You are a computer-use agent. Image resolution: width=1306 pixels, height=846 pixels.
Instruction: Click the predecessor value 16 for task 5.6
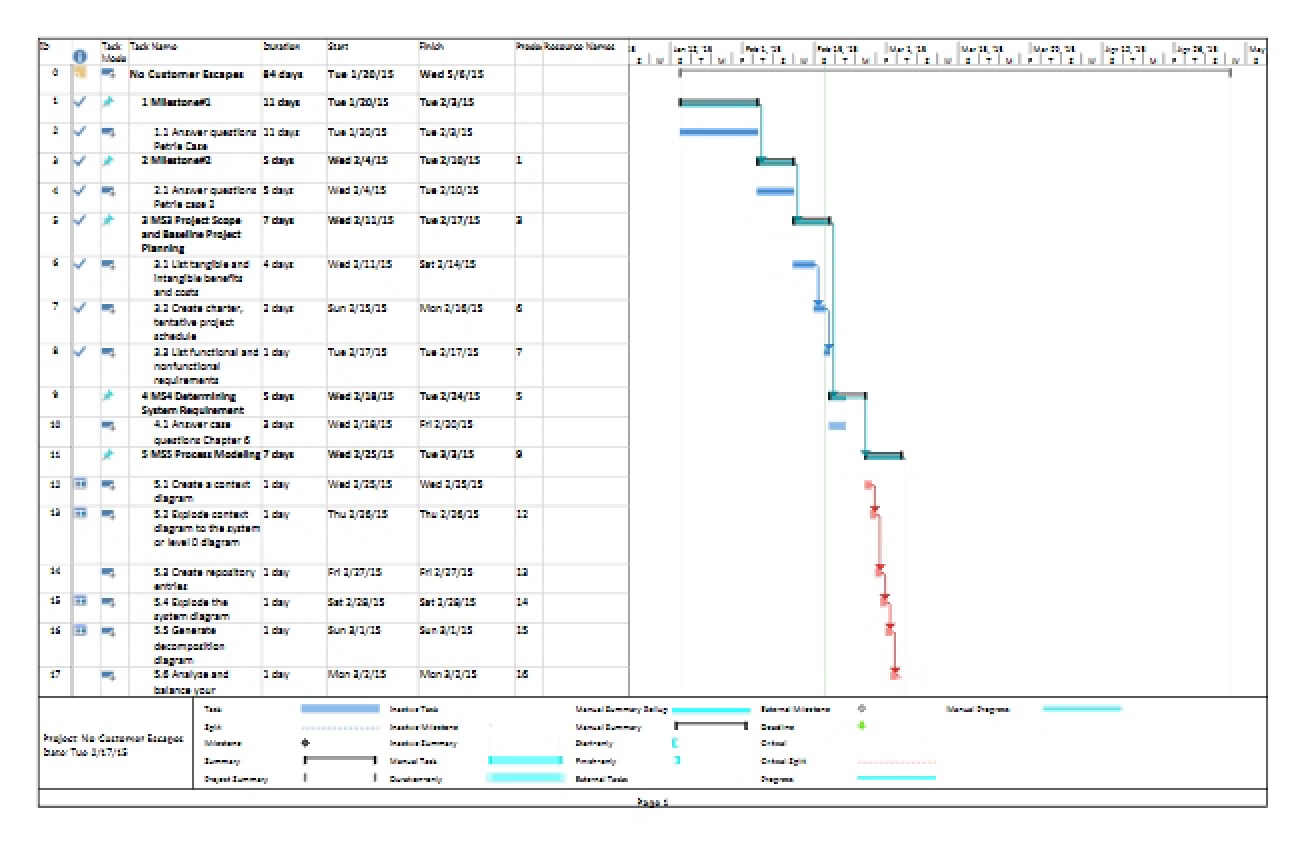click(521, 675)
